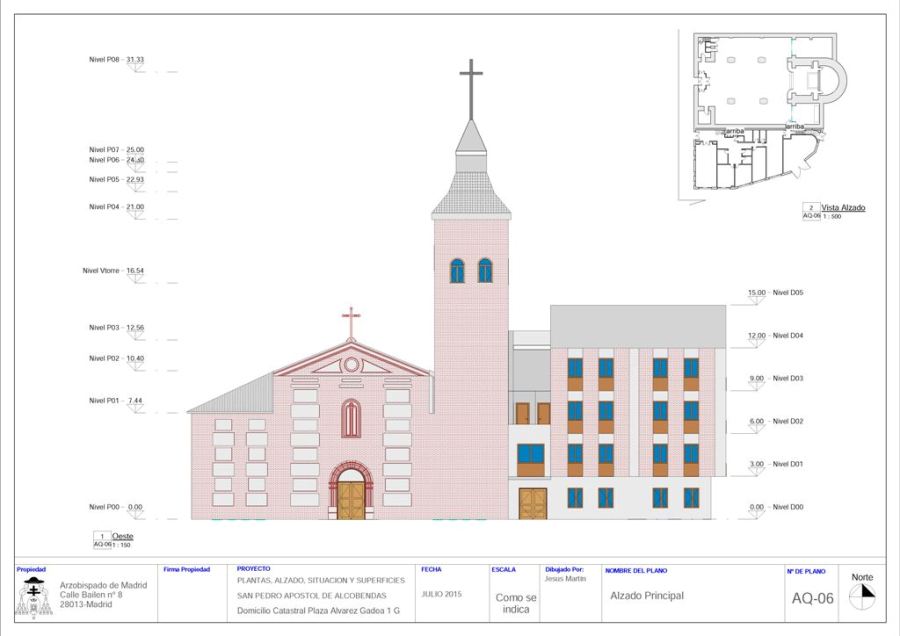Select the Jesus Martin author text
900x636 pixels.
(566, 579)
